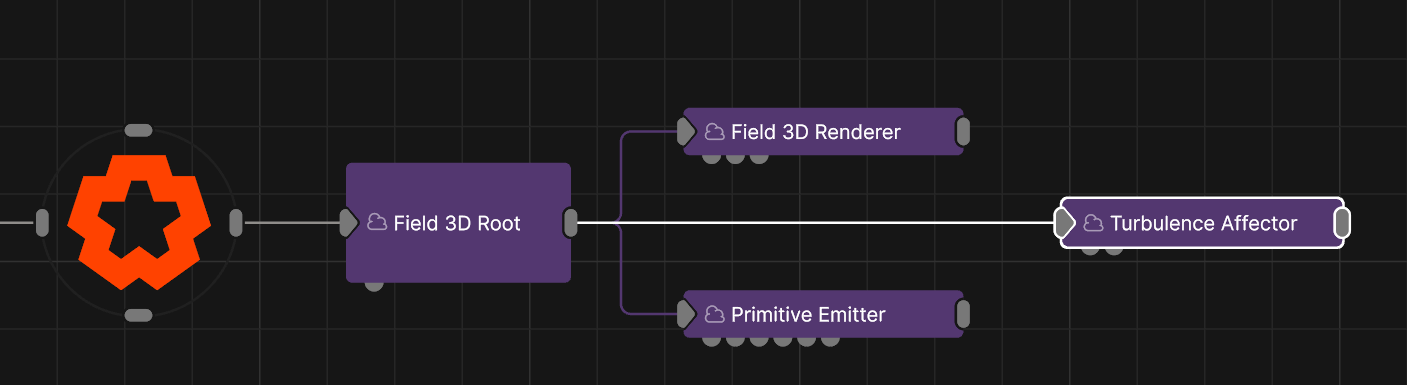Click last bottom port of Primitive Emitter
The width and height of the screenshot is (1407, 385).
(830, 341)
